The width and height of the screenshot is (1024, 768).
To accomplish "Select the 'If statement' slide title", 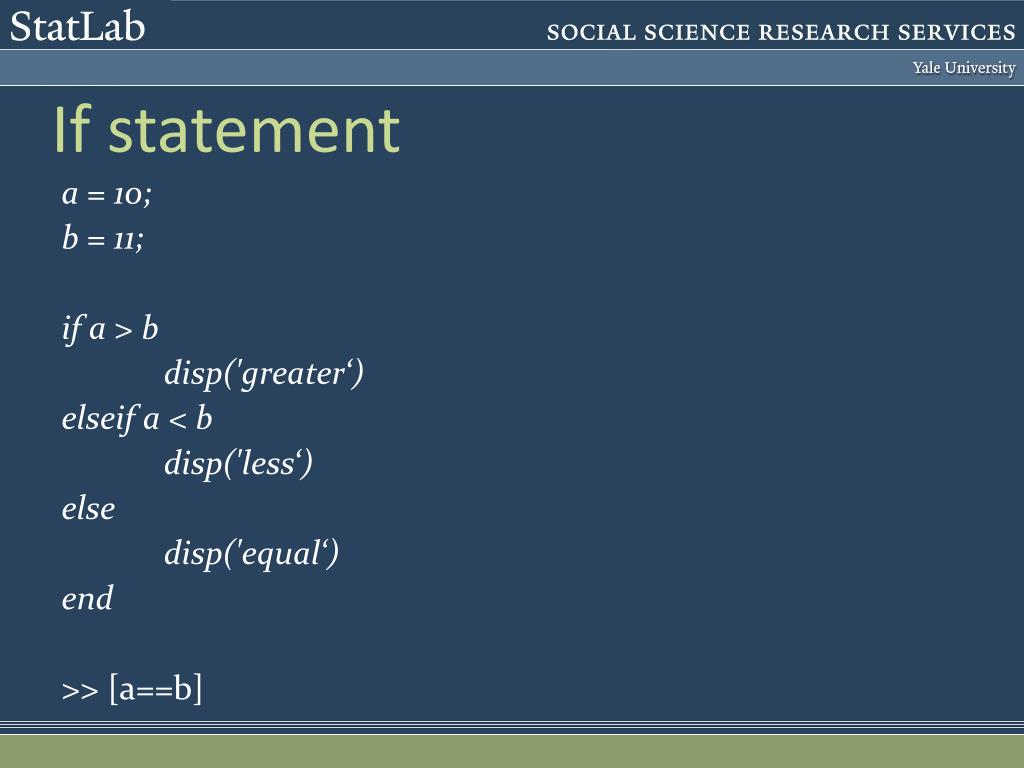I will click(226, 130).
